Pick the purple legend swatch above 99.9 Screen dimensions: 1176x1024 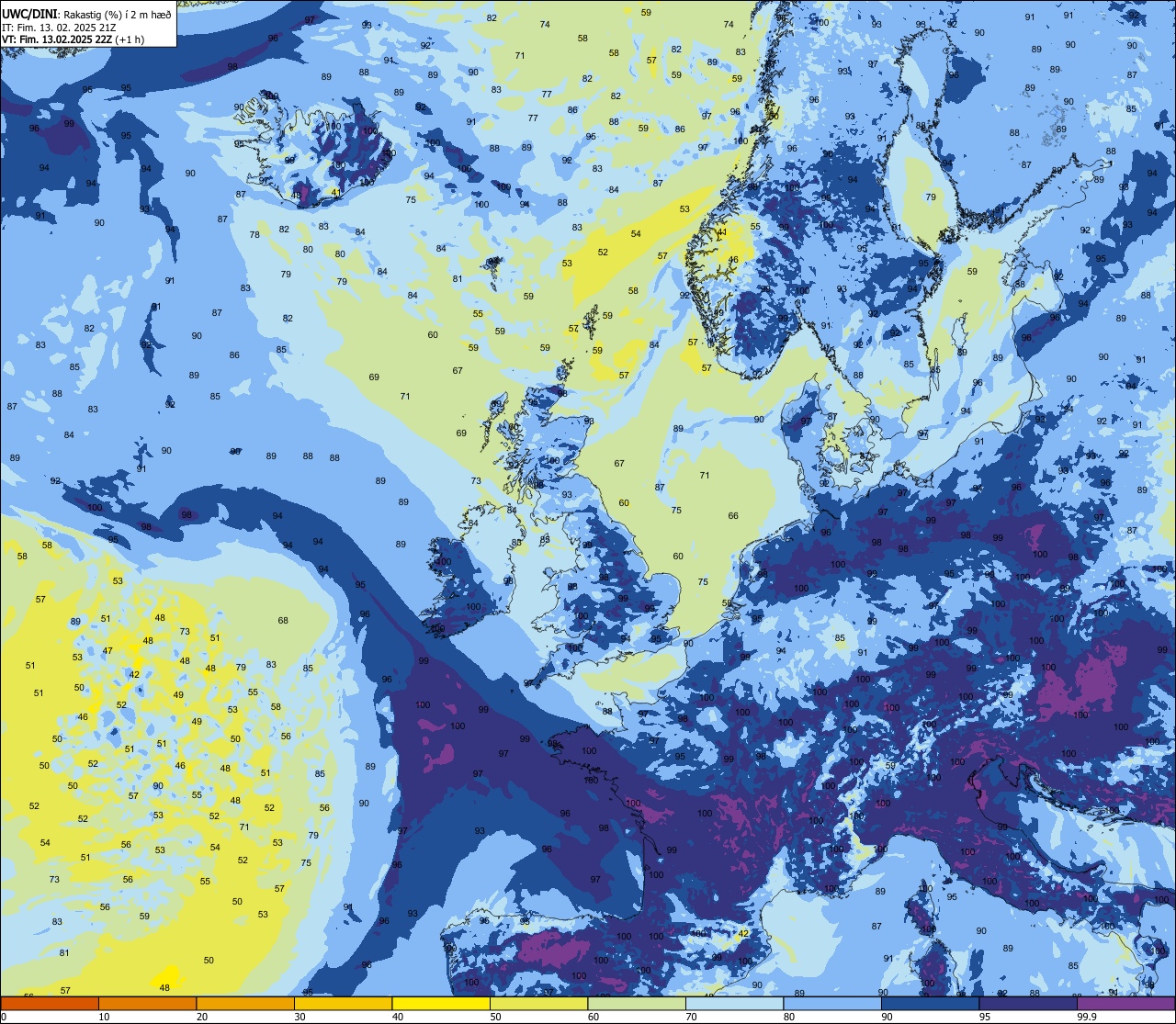pyautogui.click(x=1126, y=1003)
